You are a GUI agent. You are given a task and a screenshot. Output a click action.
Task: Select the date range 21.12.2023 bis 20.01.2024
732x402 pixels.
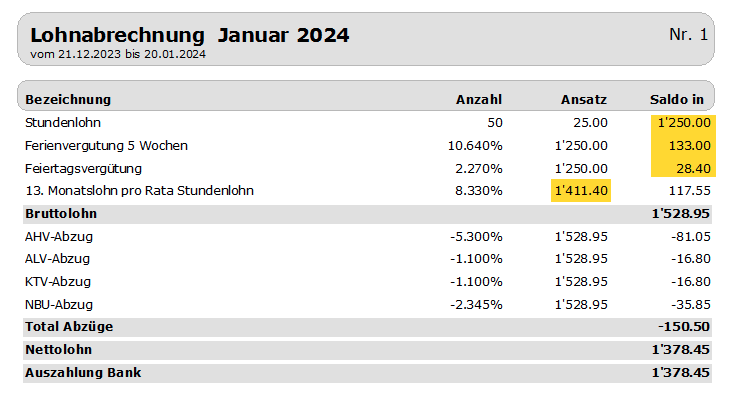click(x=132, y=54)
